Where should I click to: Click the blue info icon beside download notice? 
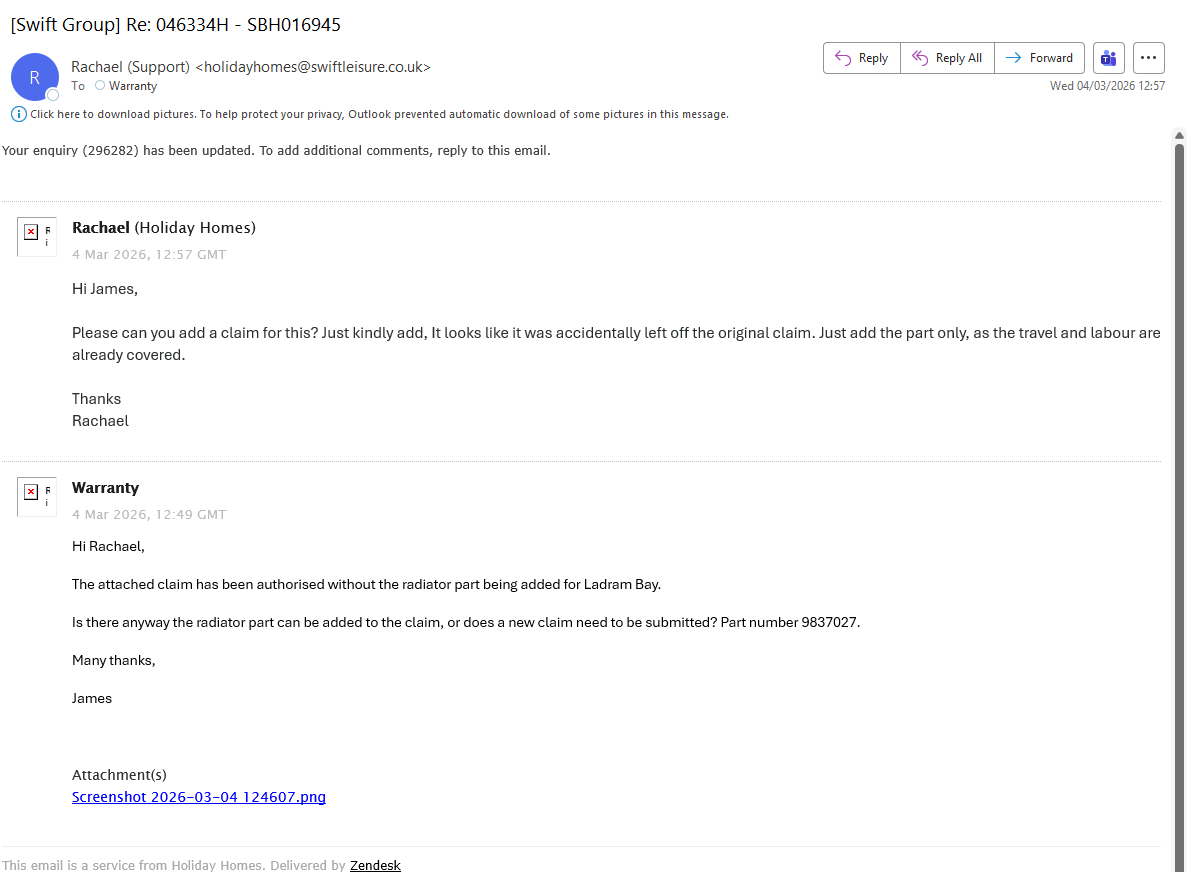[x=19, y=114]
